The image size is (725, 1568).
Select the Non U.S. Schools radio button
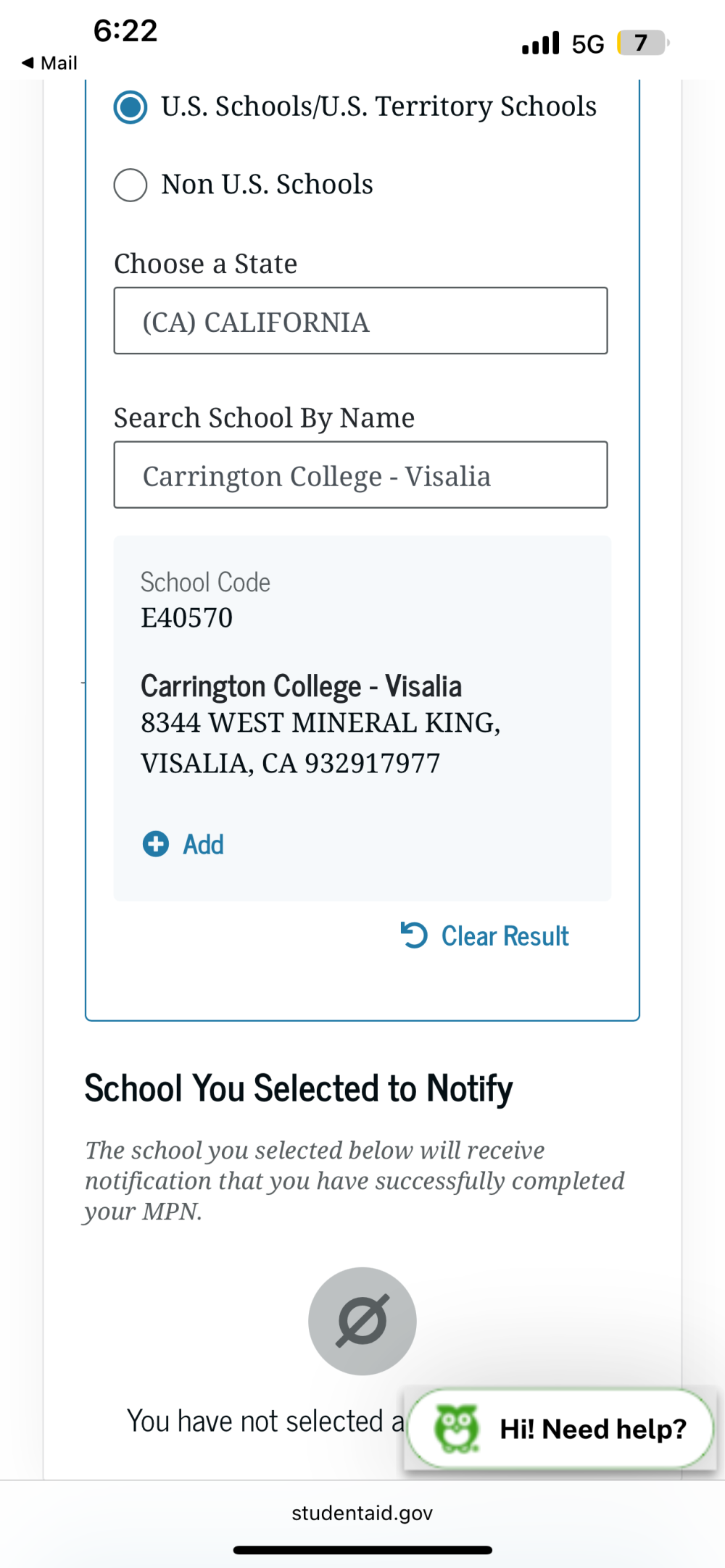[130, 185]
